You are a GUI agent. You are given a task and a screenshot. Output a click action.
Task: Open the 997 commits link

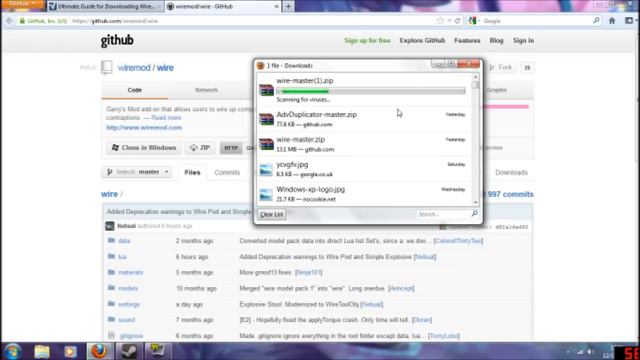pos(510,194)
